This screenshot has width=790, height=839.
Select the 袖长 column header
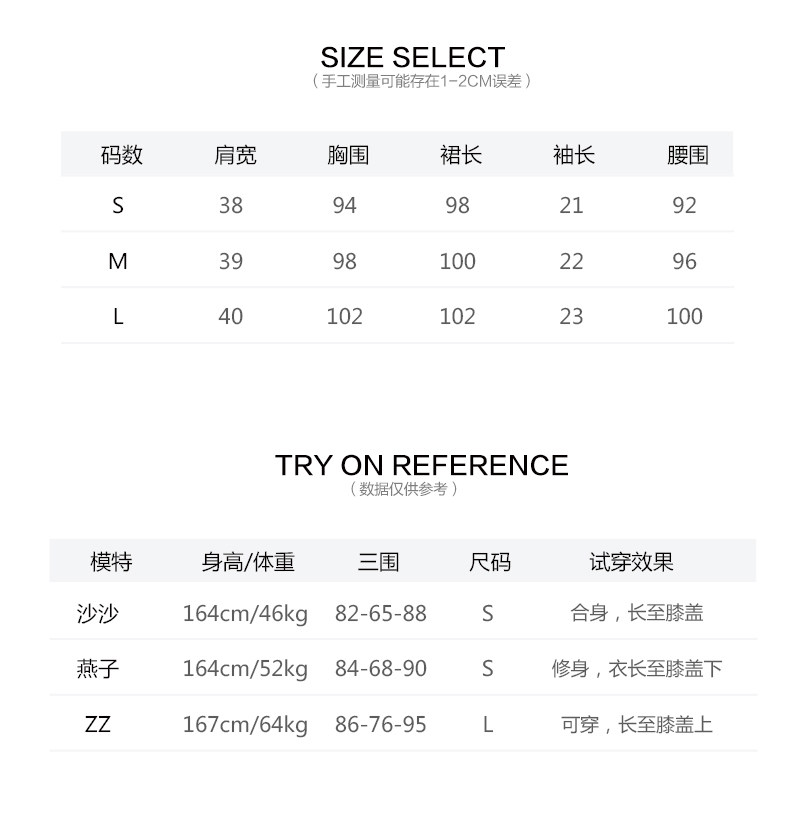pyautogui.click(x=574, y=155)
